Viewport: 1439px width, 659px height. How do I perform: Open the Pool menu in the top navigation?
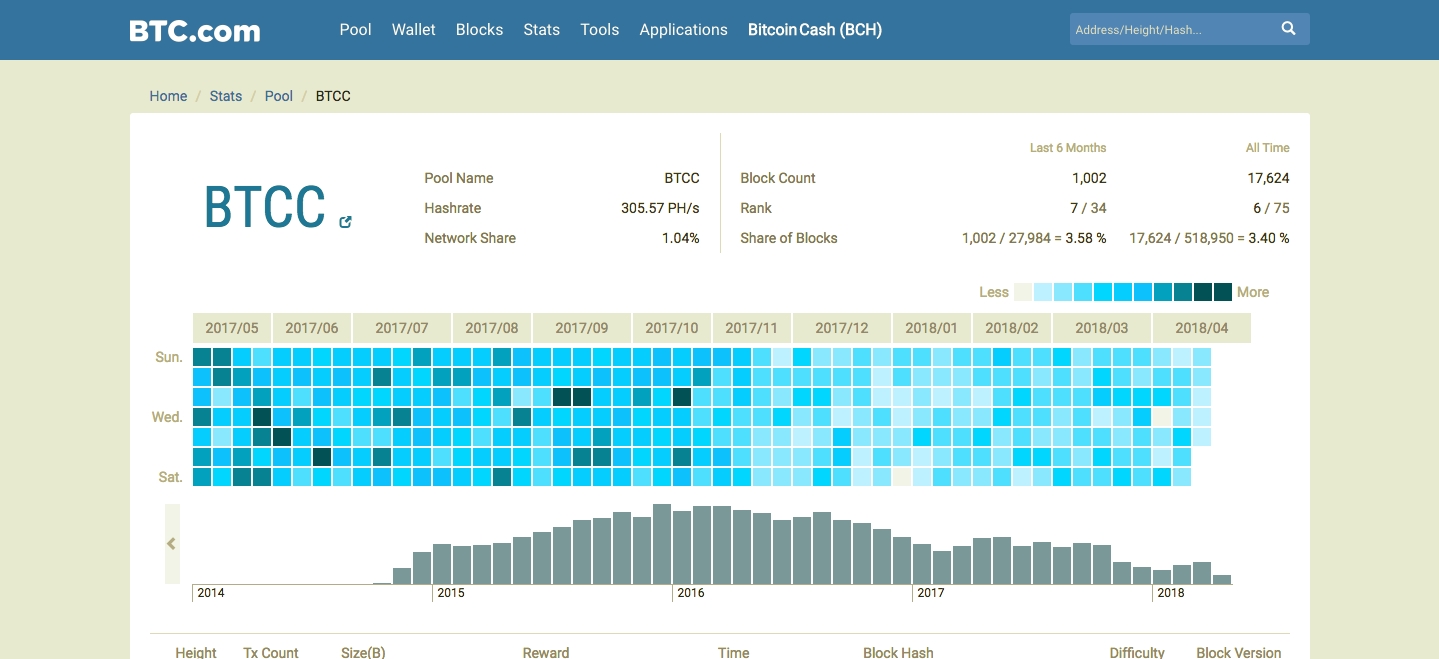pos(355,30)
